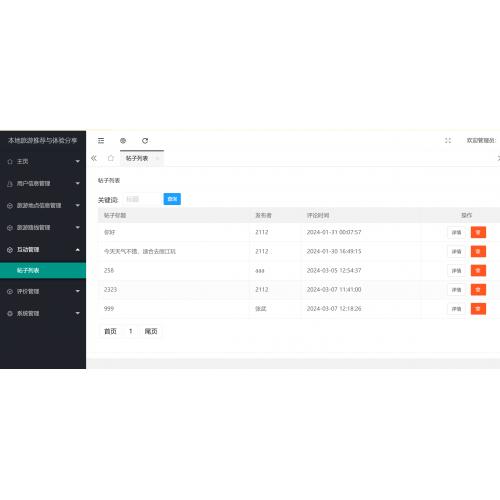Open details for the post titled 2323

(456, 290)
